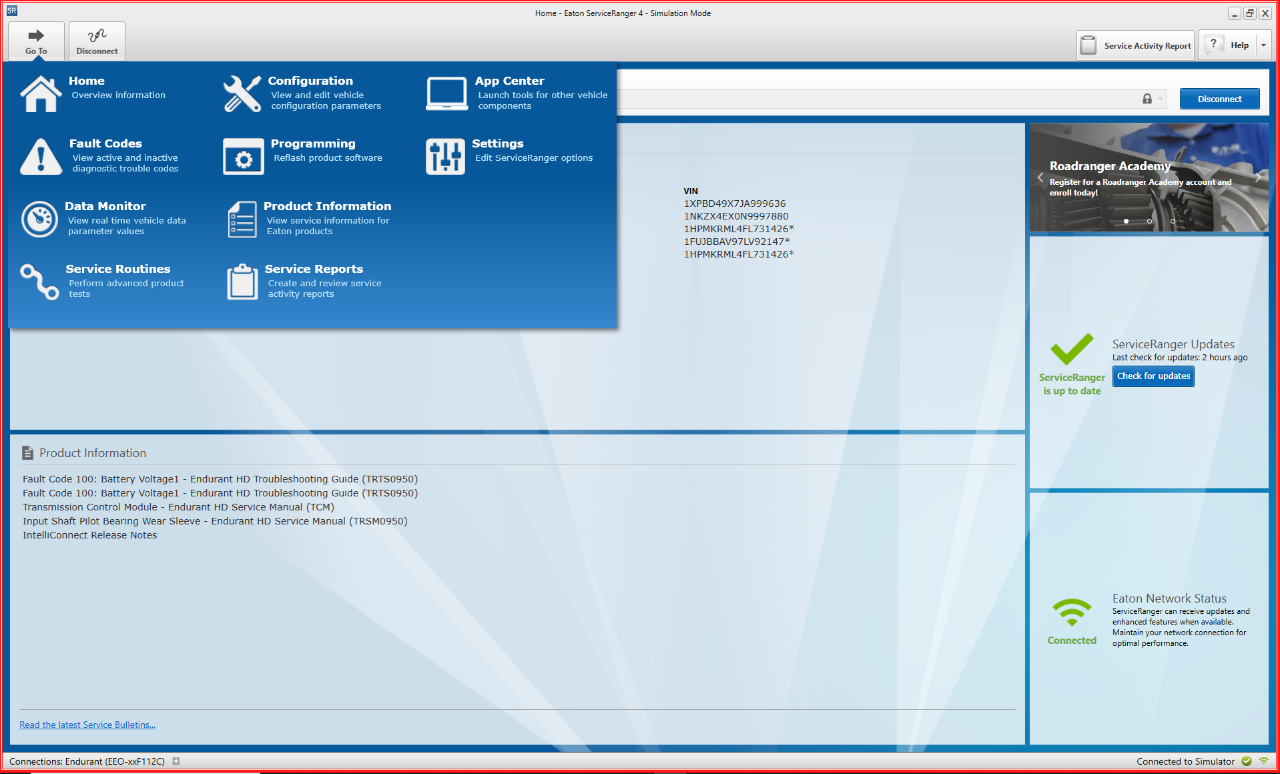The image size is (1280, 774).
Task: Click the Data Monitor gauge icon
Action: coord(40,219)
